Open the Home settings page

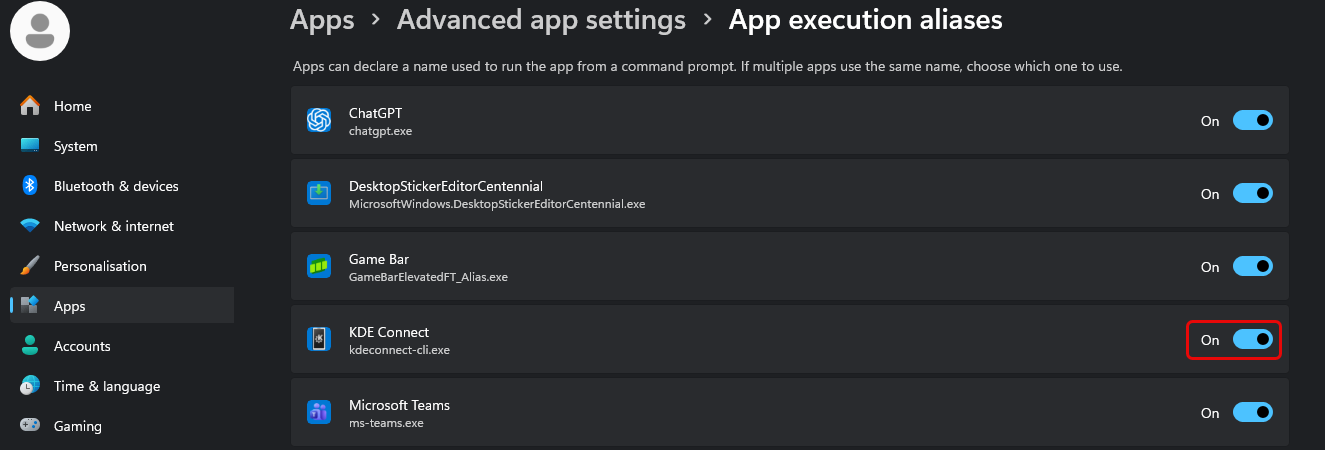point(72,106)
